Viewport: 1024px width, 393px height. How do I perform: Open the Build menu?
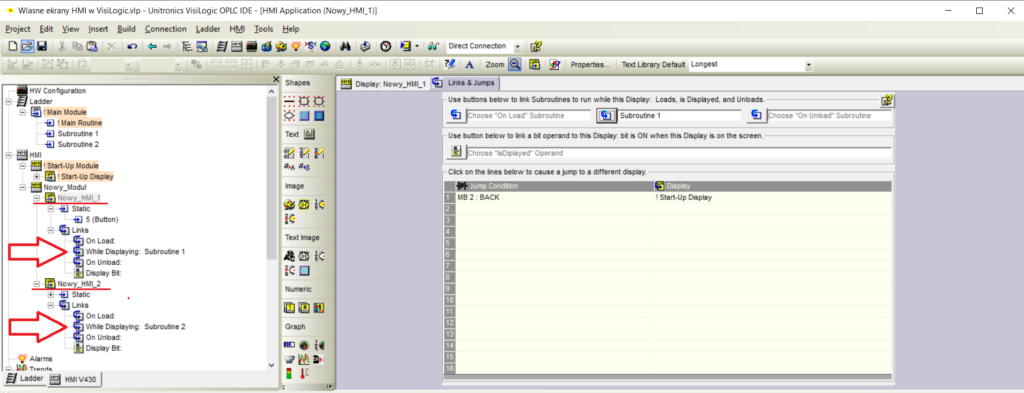click(x=127, y=29)
